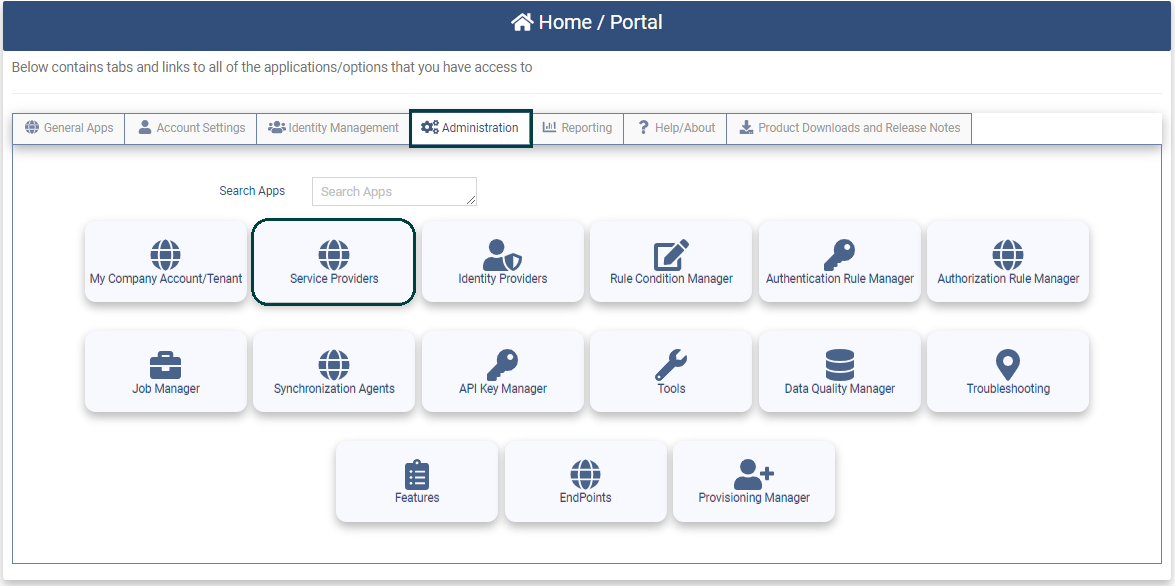Open the Authentication Rule Manager
The width and height of the screenshot is (1175, 586).
tap(839, 262)
